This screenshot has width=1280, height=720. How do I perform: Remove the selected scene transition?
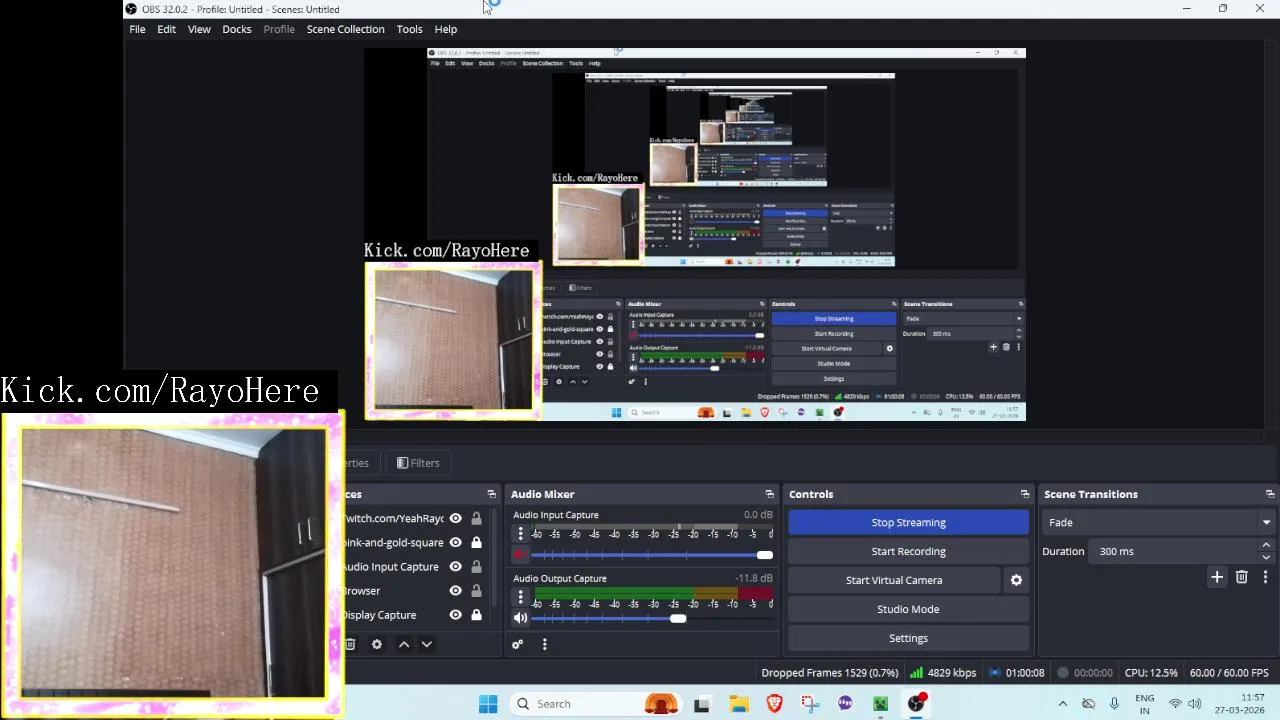[1242, 577]
